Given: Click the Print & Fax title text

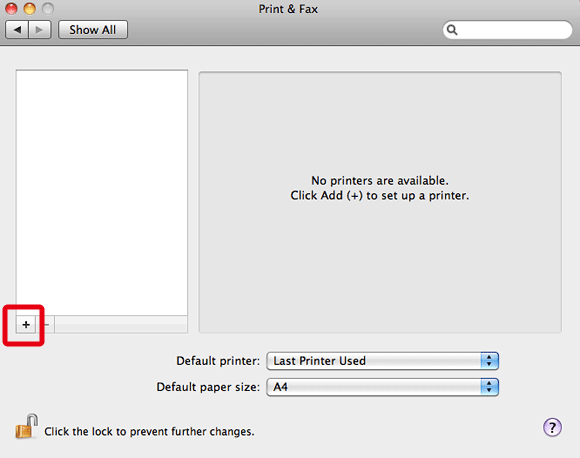Looking at the screenshot, I should click(288, 9).
